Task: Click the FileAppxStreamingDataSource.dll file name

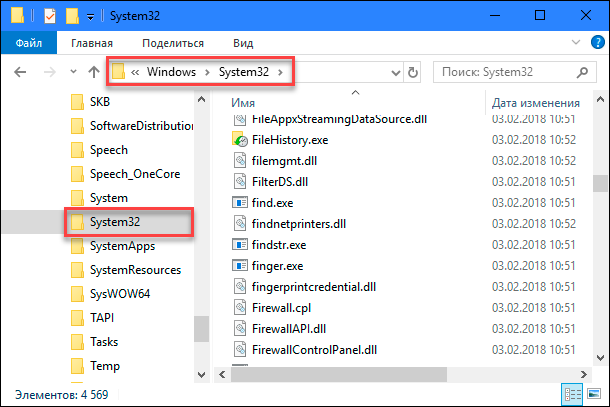Action: [339, 119]
